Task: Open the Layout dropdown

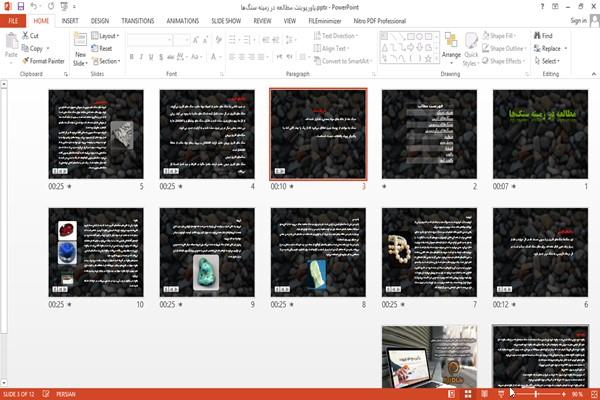Action: click(x=105, y=36)
